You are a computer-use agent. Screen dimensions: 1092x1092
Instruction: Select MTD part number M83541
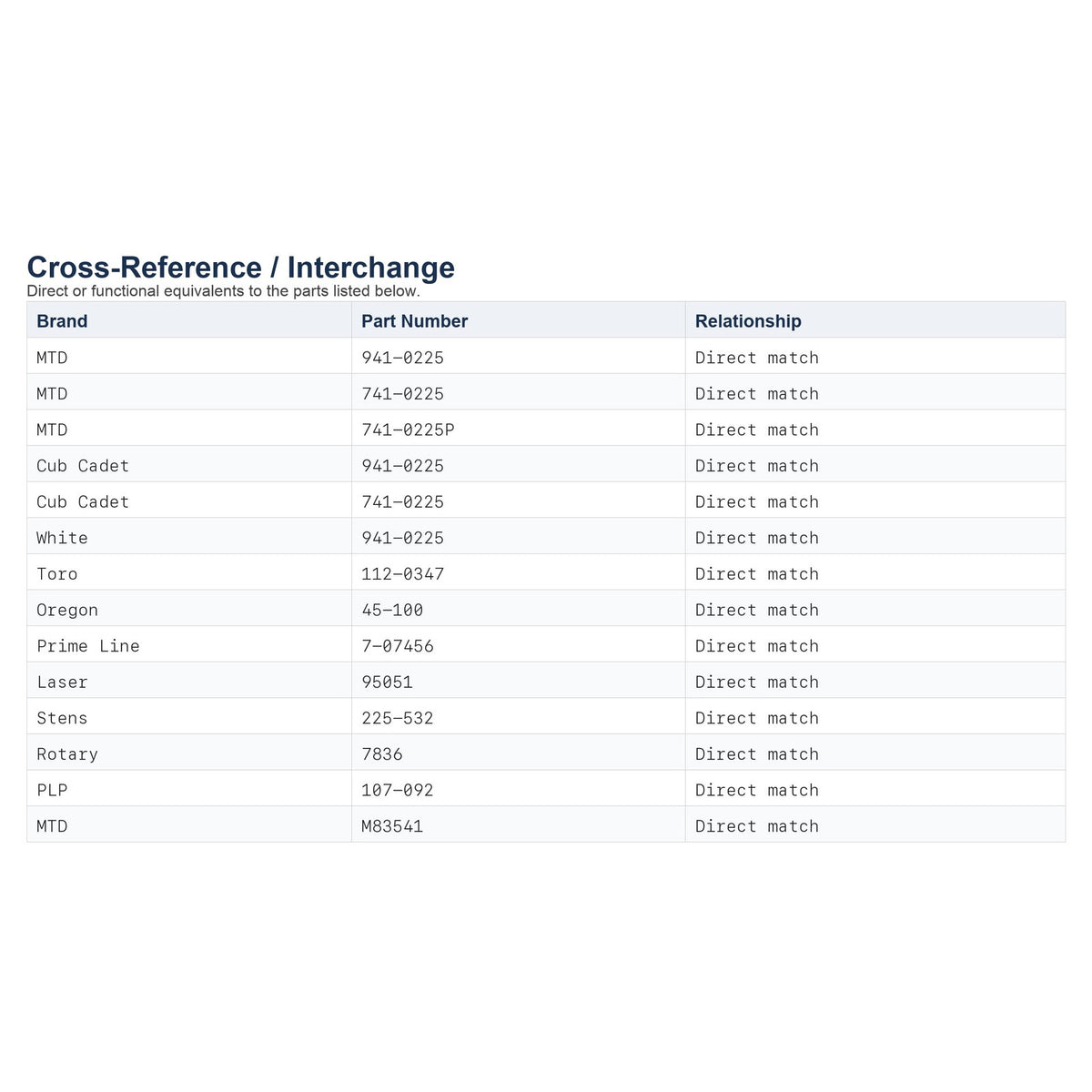[392, 826]
